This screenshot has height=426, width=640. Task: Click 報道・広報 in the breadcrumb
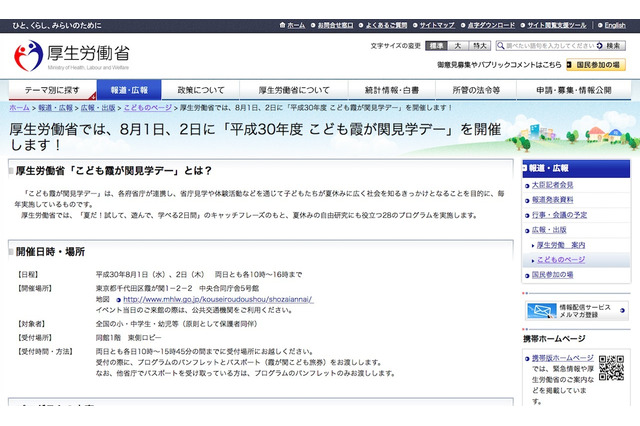click(x=56, y=108)
